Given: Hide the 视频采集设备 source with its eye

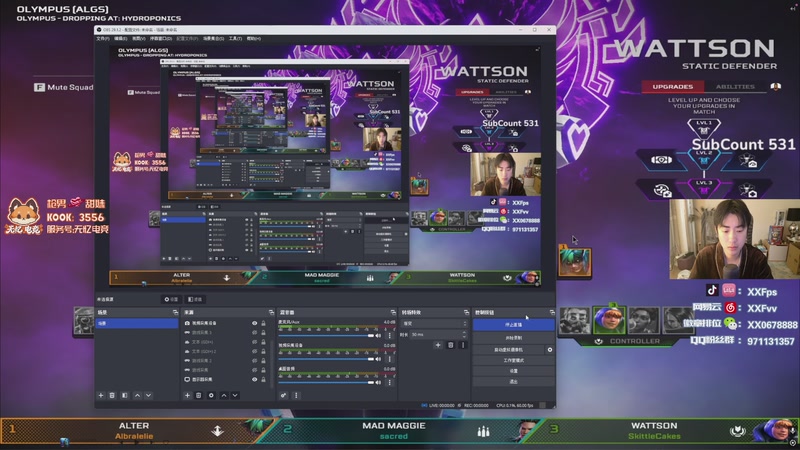Looking at the screenshot, I should (x=254, y=323).
